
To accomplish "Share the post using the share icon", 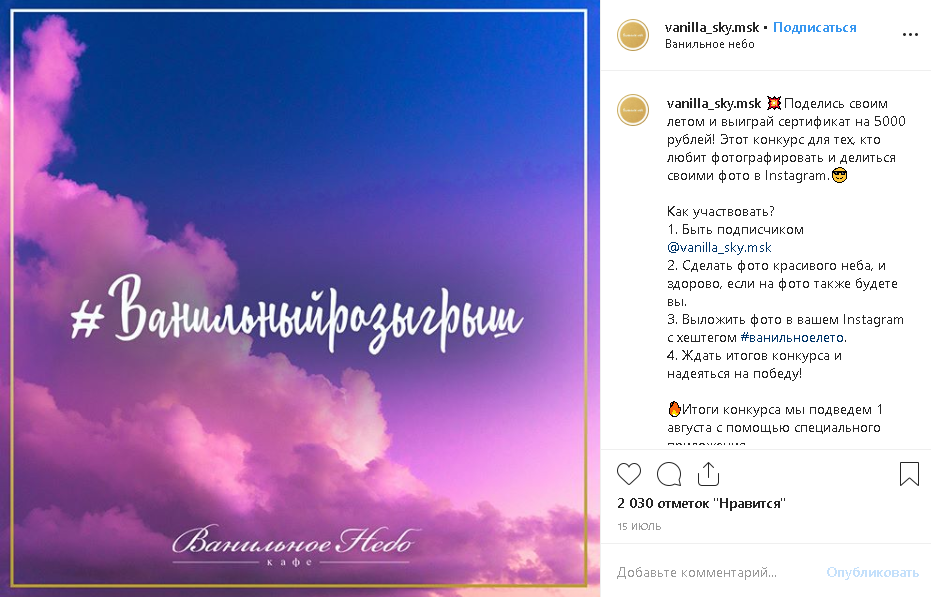I will (x=708, y=473).
